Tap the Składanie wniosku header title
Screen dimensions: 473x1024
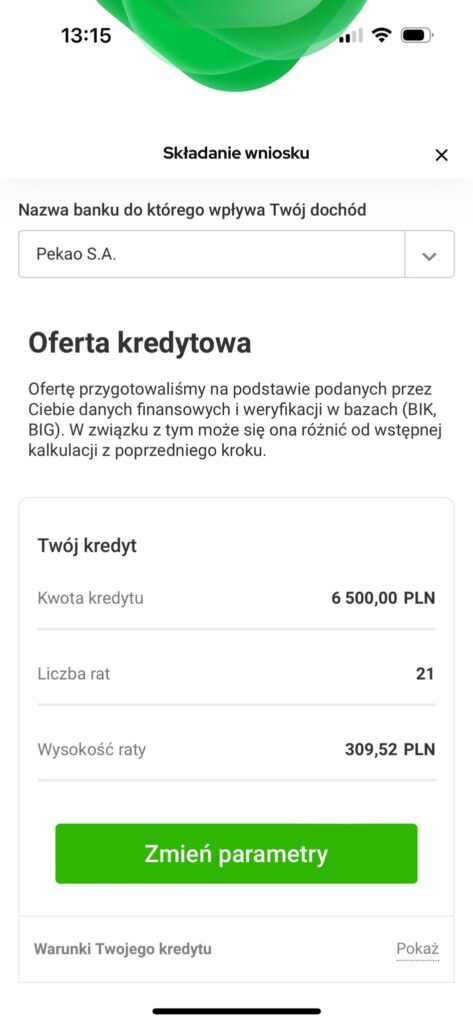click(x=236, y=153)
